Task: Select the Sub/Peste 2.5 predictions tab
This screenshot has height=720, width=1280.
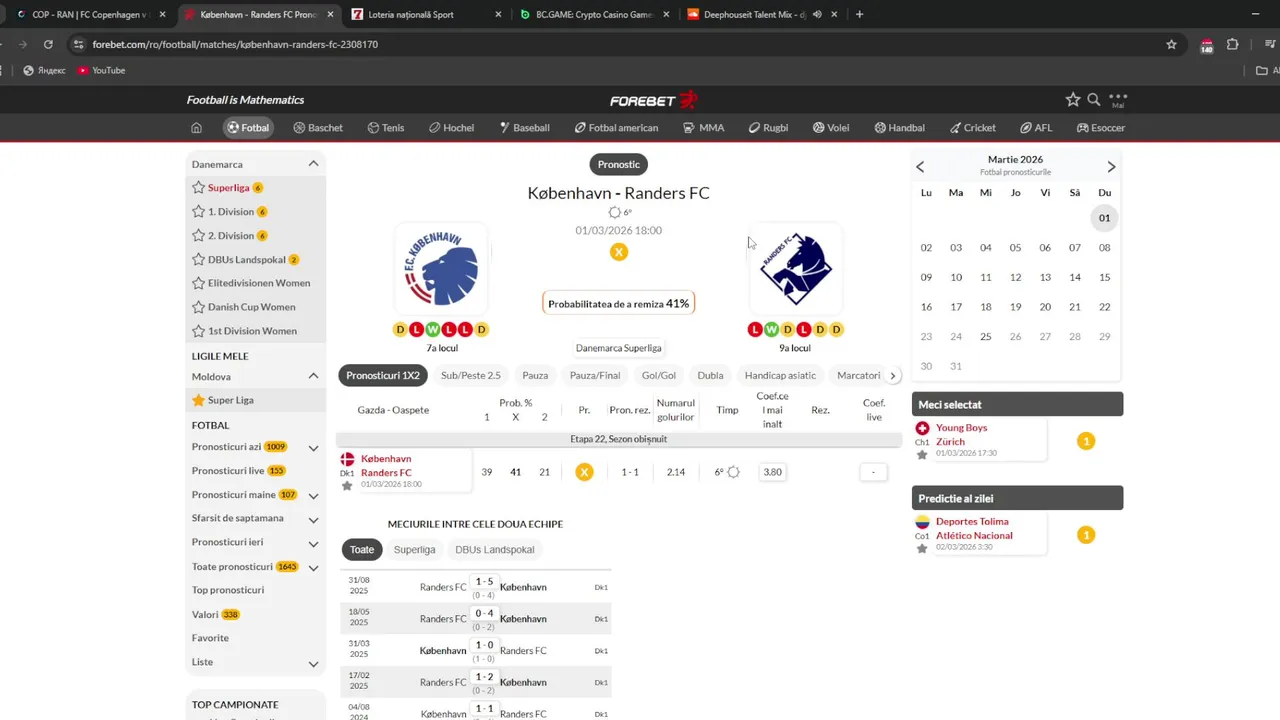Action: pyautogui.click(x=470, y=376)
